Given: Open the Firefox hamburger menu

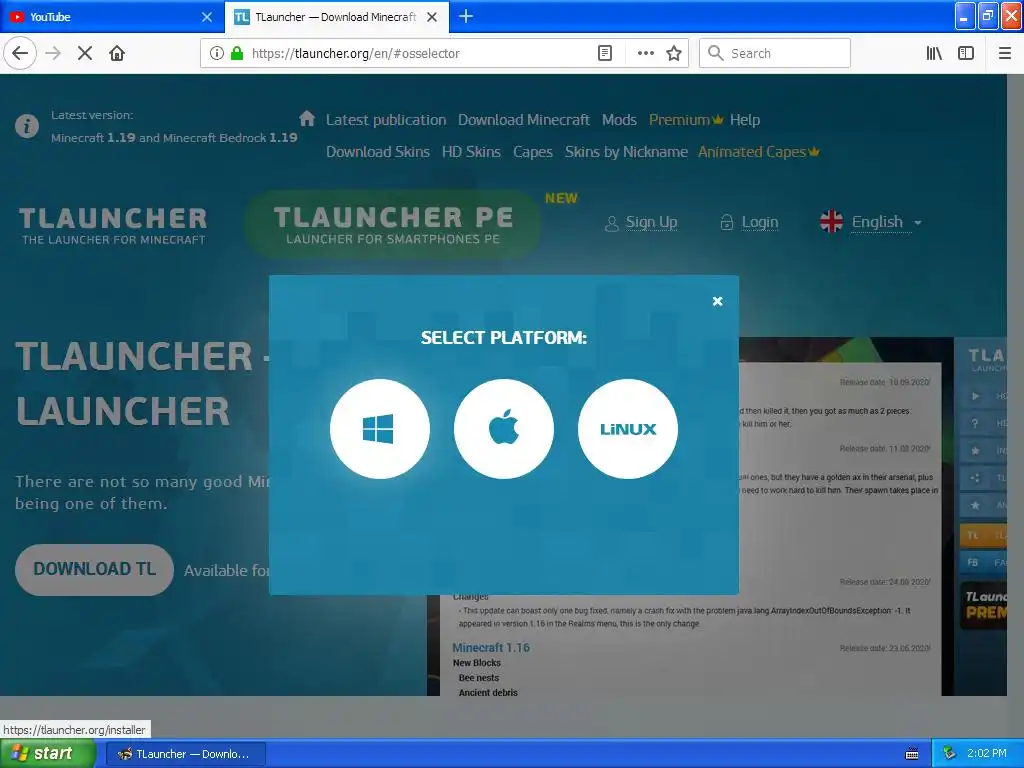Looking at the screenshot, I should [1005, 53].
